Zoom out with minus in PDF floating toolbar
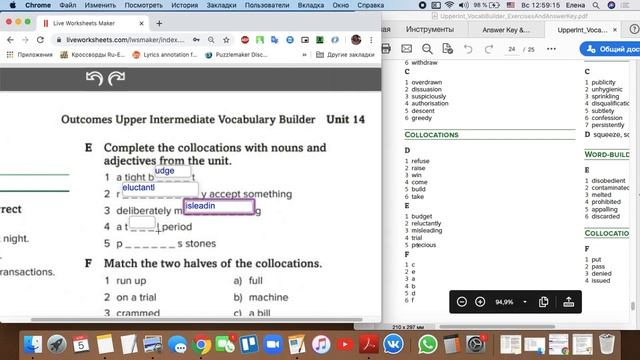 (x=462, y=302)
